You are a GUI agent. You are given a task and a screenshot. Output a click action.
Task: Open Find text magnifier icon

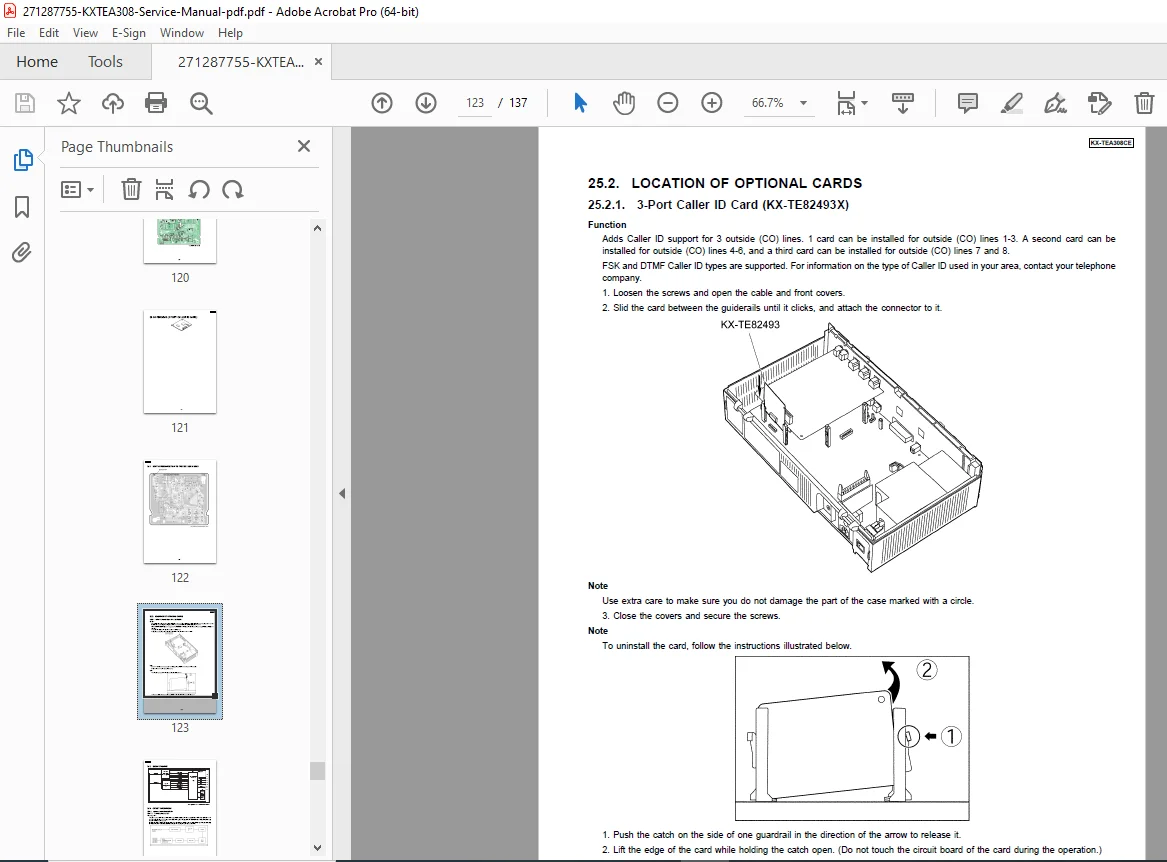coord(201,103)
